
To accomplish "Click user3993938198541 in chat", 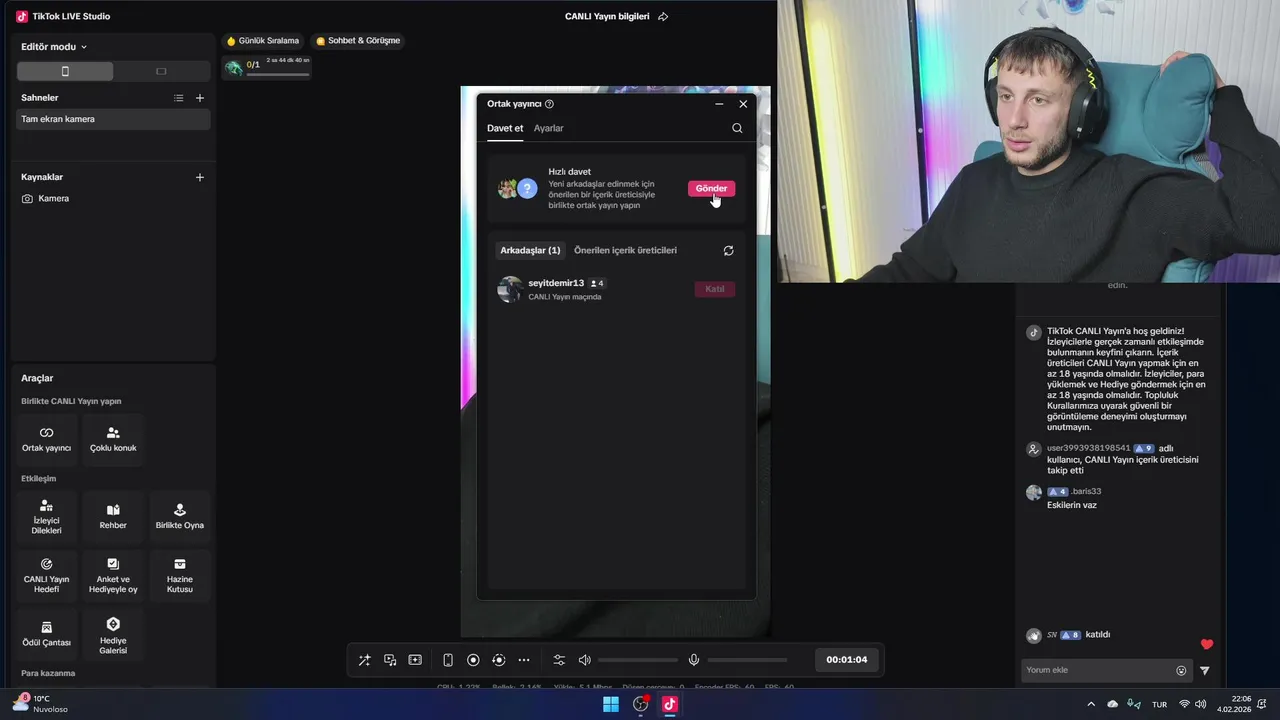I will pyautogui.click(x=1088, y=448).
